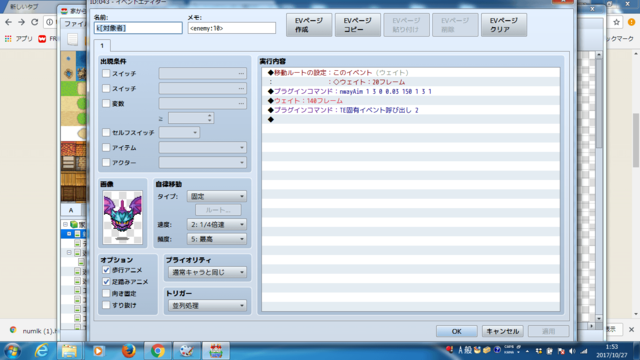Select ウェイト：140フレーム command line
The height and width of the screenshot is (360, 640).
pyautogui.click(x=411, y=101)
